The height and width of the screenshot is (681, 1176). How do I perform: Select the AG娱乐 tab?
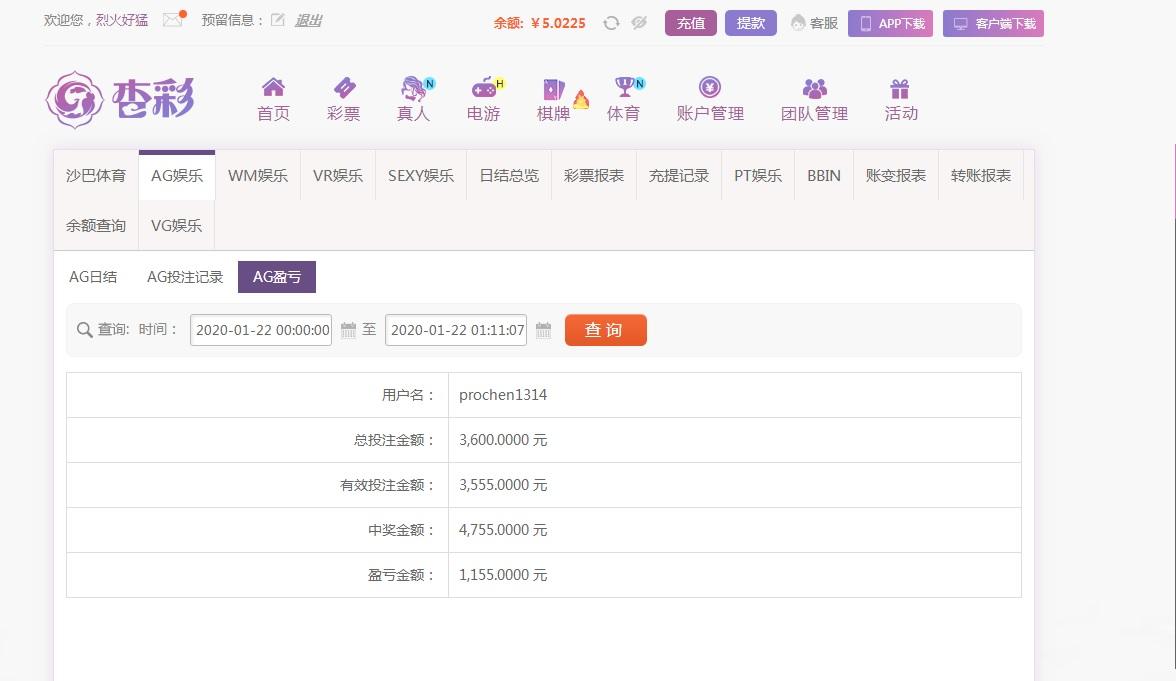click(177, 176)
